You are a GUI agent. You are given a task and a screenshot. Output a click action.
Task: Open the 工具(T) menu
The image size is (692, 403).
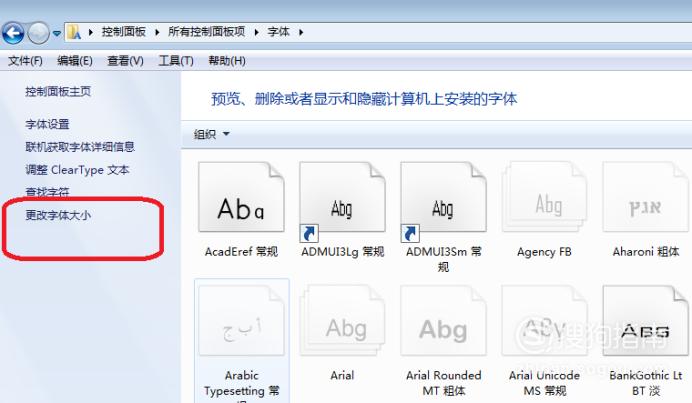pos(176,60)
